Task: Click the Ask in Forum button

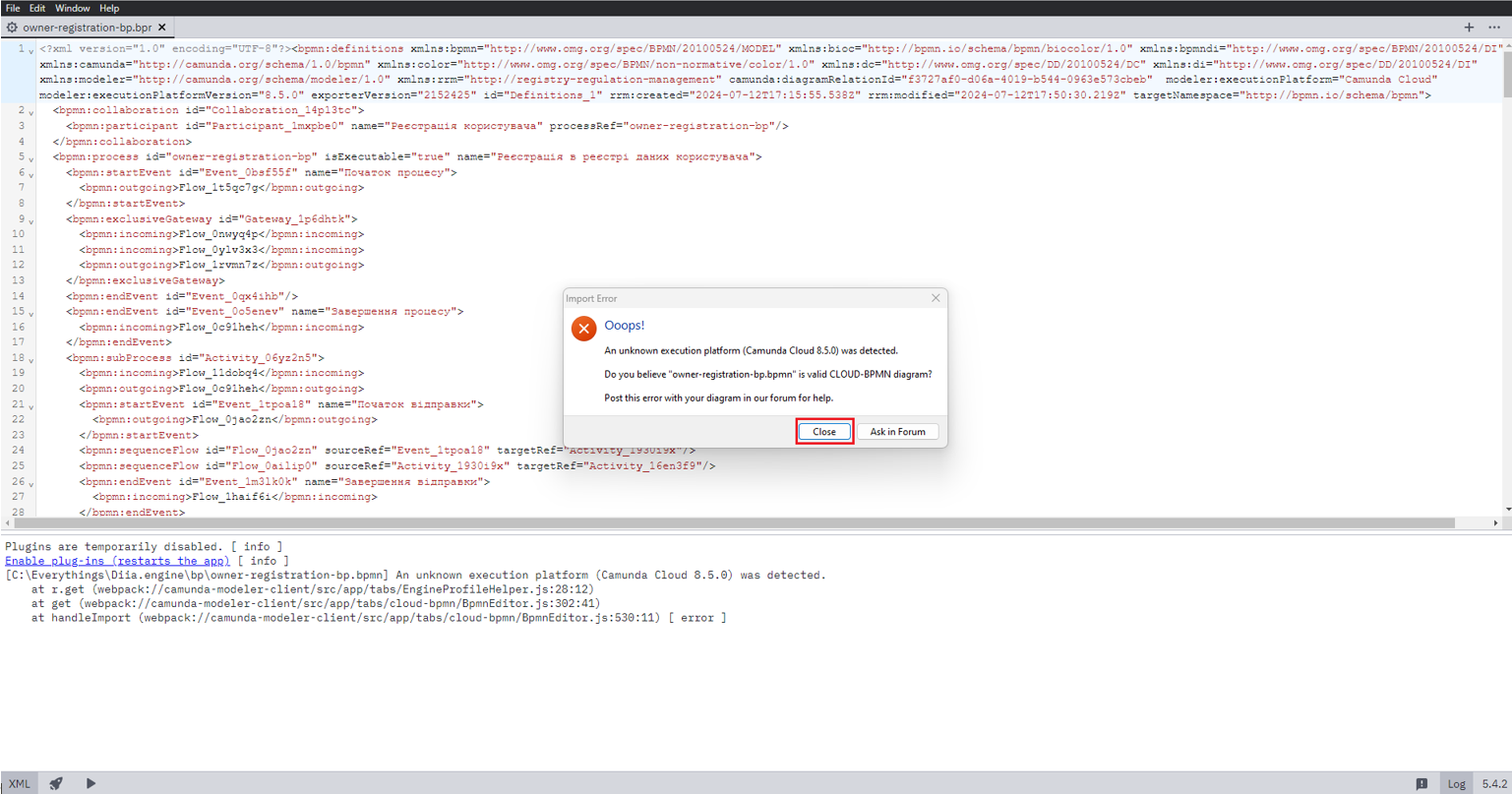Action: pos(897,432)
